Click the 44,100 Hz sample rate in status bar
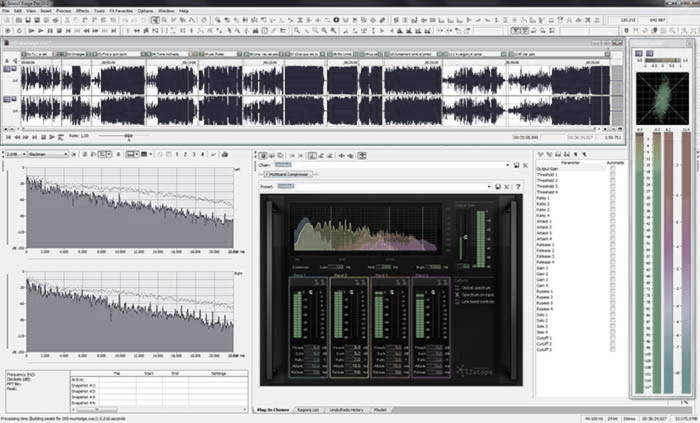Screen dimensions: 700x423 point(592,419)
